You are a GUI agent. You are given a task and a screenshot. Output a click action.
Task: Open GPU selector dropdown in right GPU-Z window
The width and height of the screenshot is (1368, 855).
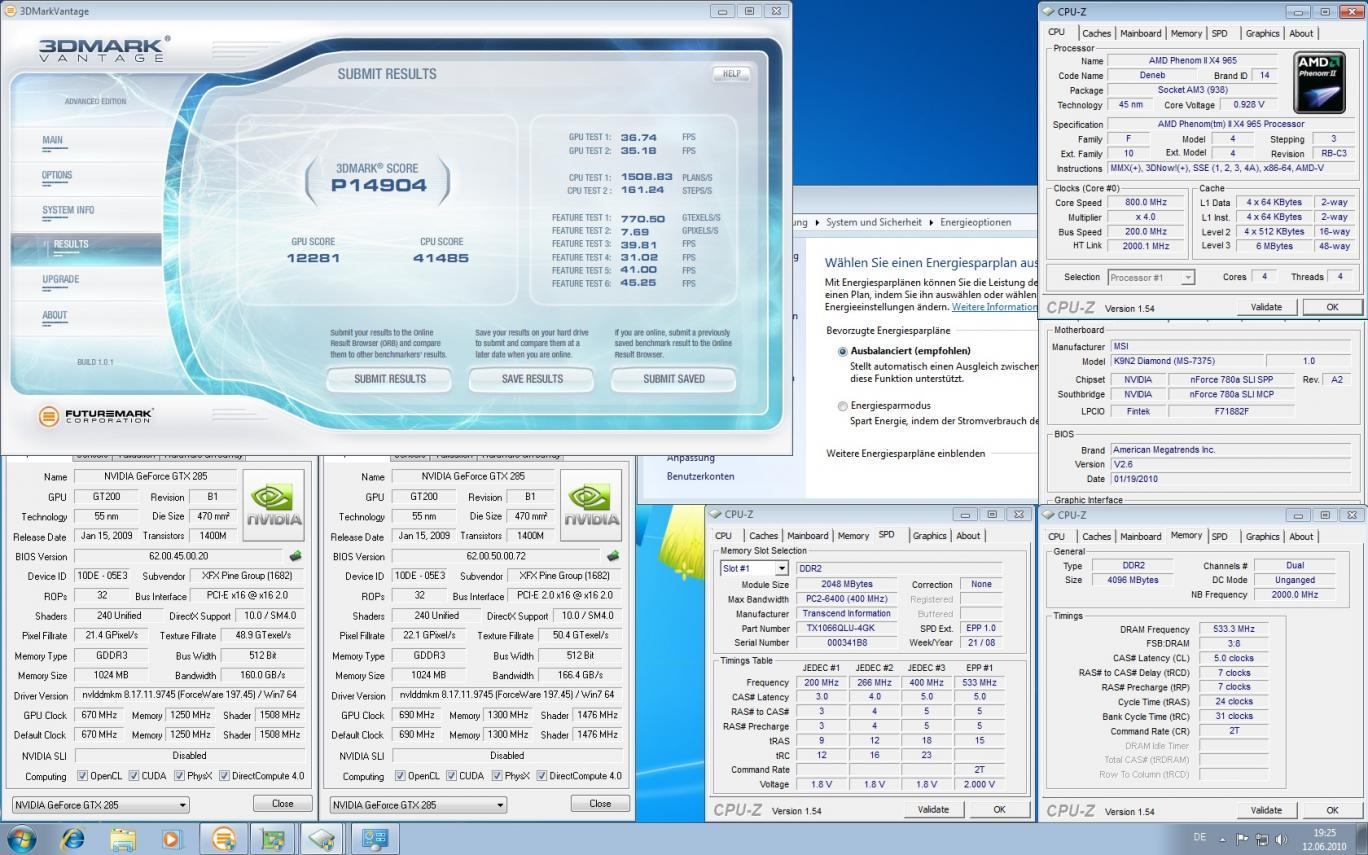click(x=418, y=804)
